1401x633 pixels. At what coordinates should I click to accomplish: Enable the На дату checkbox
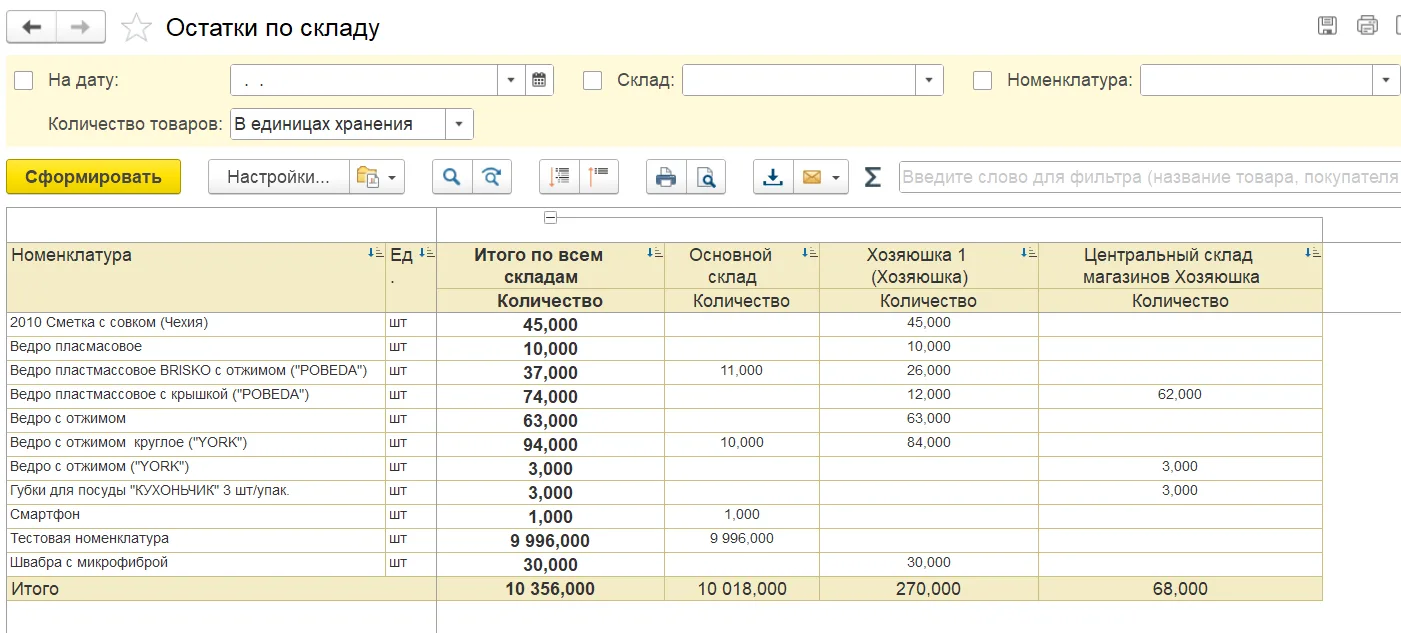pyautogui.click(x=24, y=81)
